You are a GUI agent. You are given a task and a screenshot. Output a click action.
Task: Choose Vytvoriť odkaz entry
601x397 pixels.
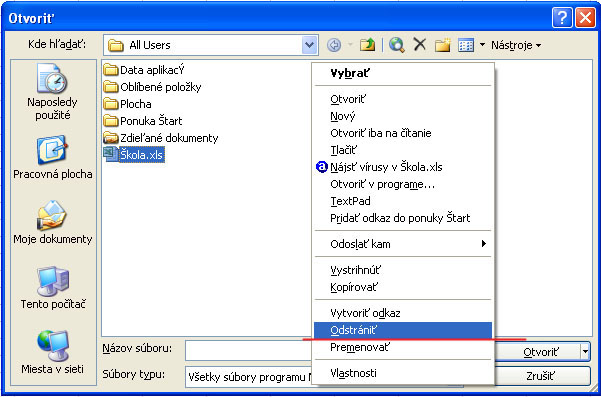pos(402,313)
